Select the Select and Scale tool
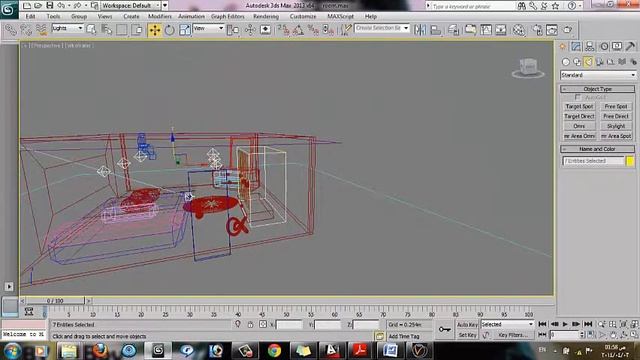 point(184,30)
